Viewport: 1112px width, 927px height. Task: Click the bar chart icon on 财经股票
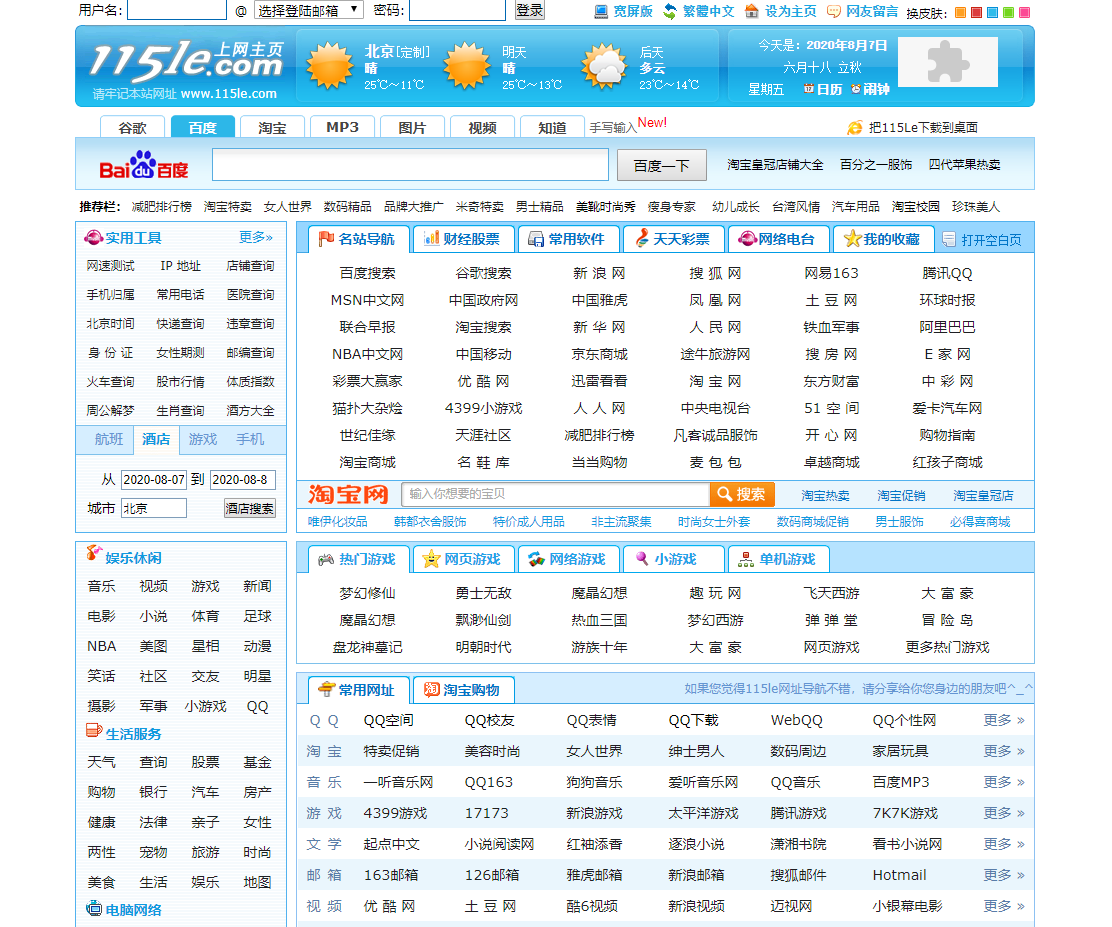pyautogui.click(x=431, y=238)
